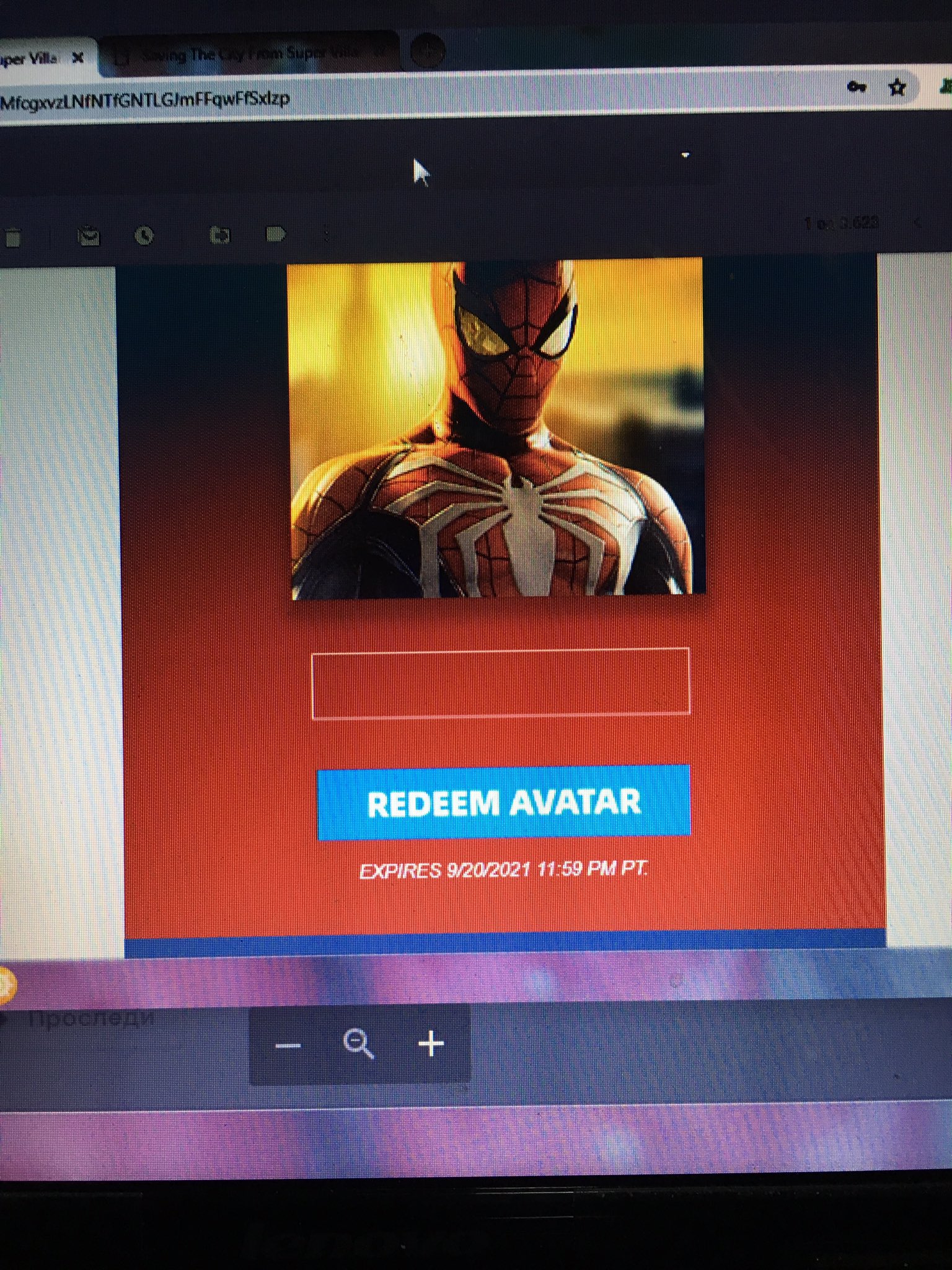Viewport: 952px width, 1270px height.
Task: Go to next email with the chevron arrow
Action: [918, 223]
